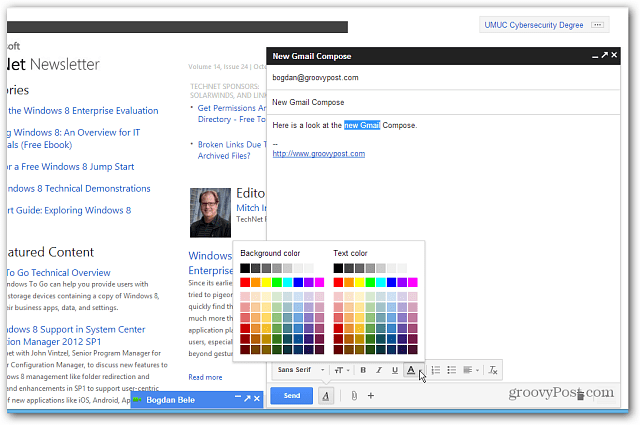Pick yellow background color swatch
Image resolution: width=640 pixels, height=425 pixels.
(266, 282)
